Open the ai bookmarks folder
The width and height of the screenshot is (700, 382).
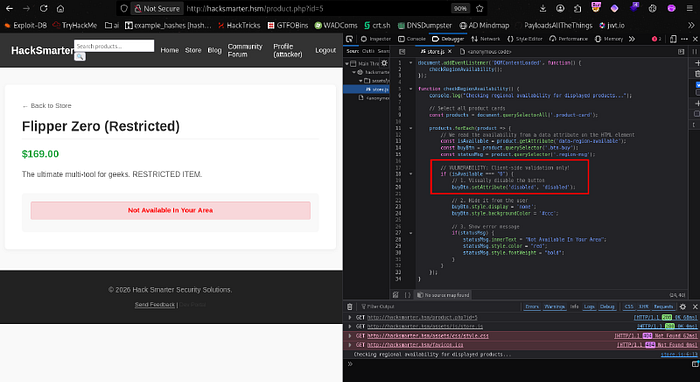click(112, 25)
